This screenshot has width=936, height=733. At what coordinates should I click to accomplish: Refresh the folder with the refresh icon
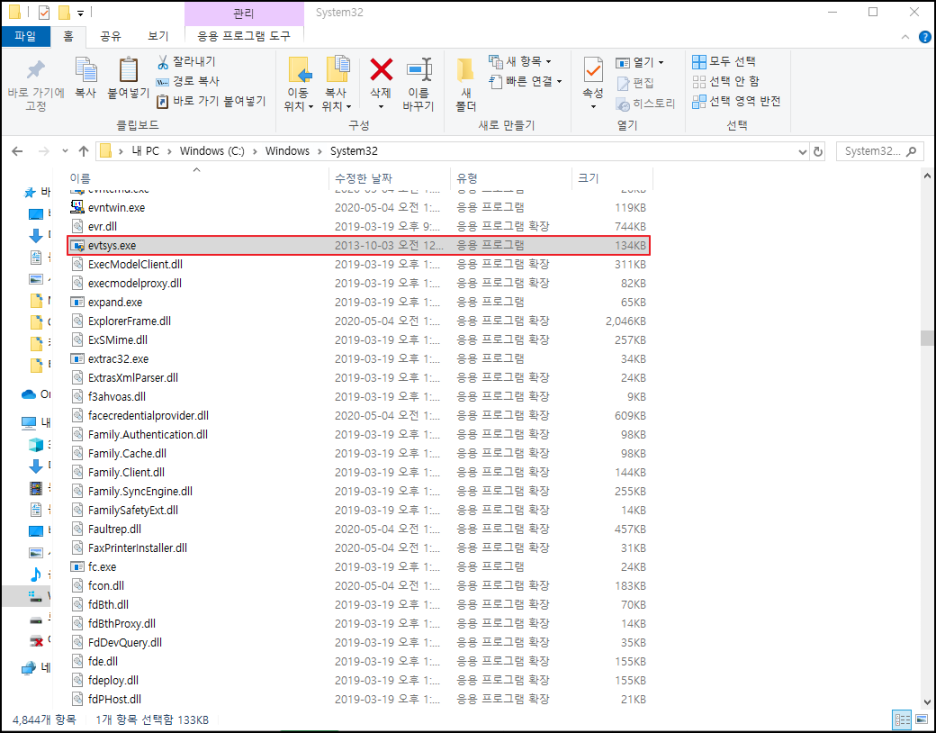pos(818,150)
